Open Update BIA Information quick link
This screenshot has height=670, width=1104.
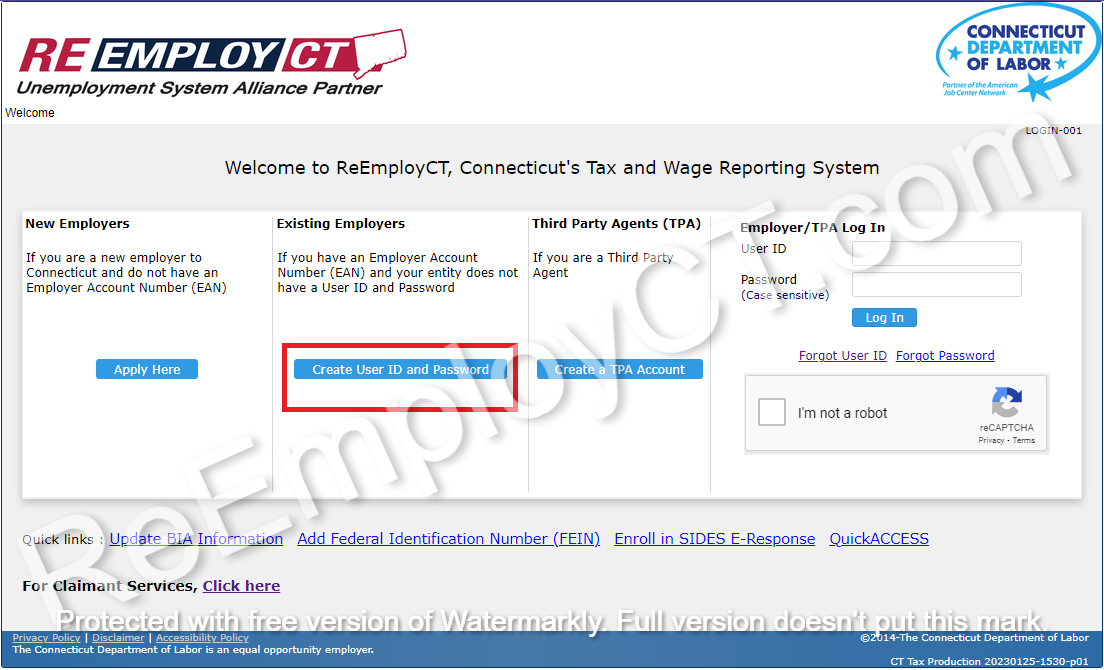196,539
